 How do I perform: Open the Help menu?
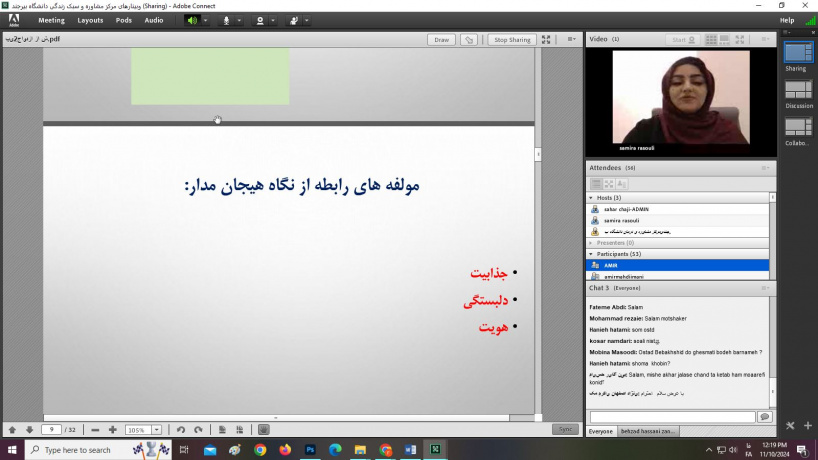point(787,20)
